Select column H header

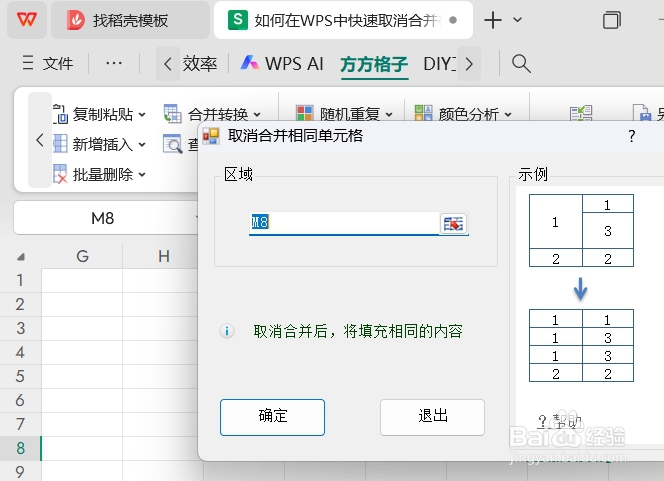pos(163,256)
